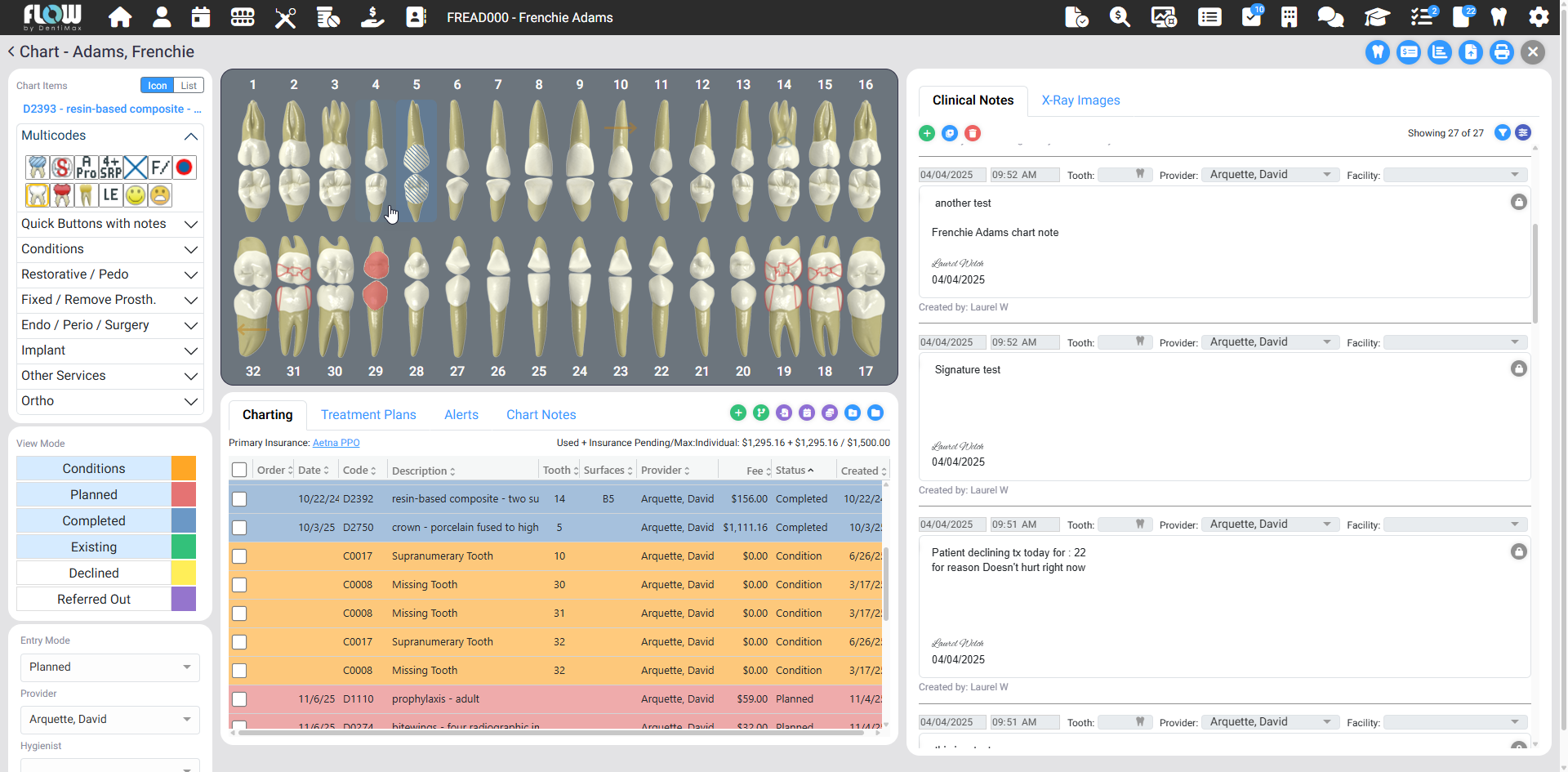Open the Aetna PPO insurance link
Image resolution: width=1568 pixels, height=772 pixels.
[x=336, y=443]
